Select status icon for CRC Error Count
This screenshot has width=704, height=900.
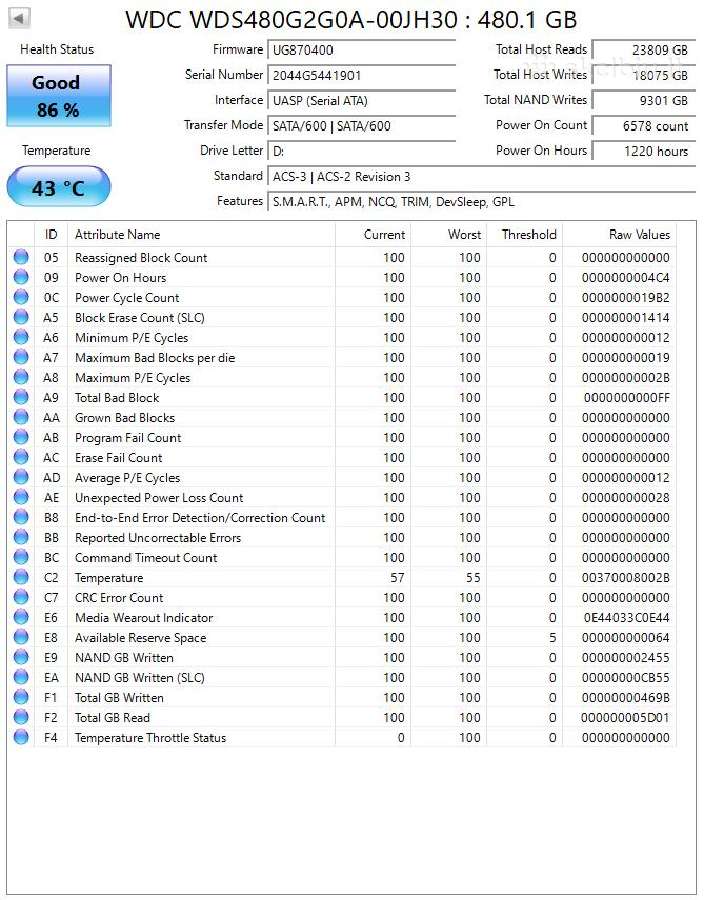click(21, 597)
